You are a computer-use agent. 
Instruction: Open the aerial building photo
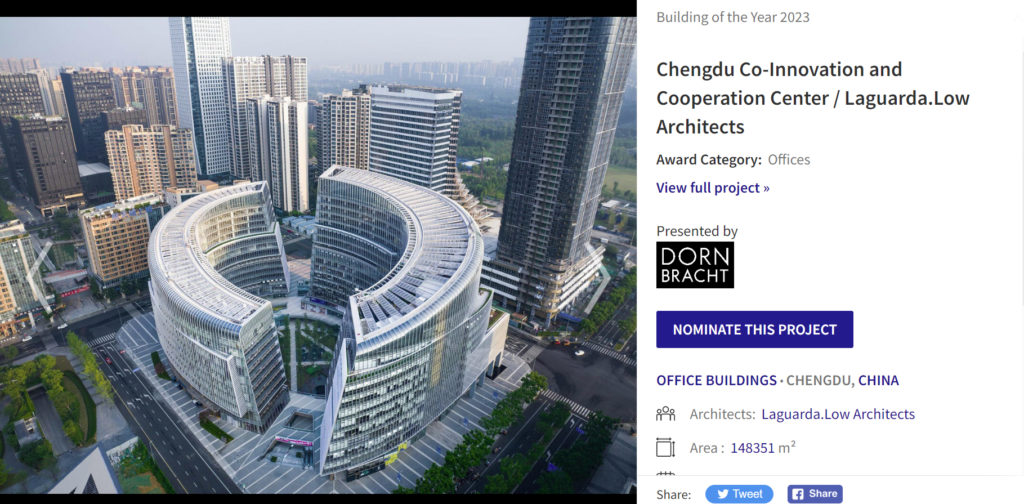tap(318, 255)
